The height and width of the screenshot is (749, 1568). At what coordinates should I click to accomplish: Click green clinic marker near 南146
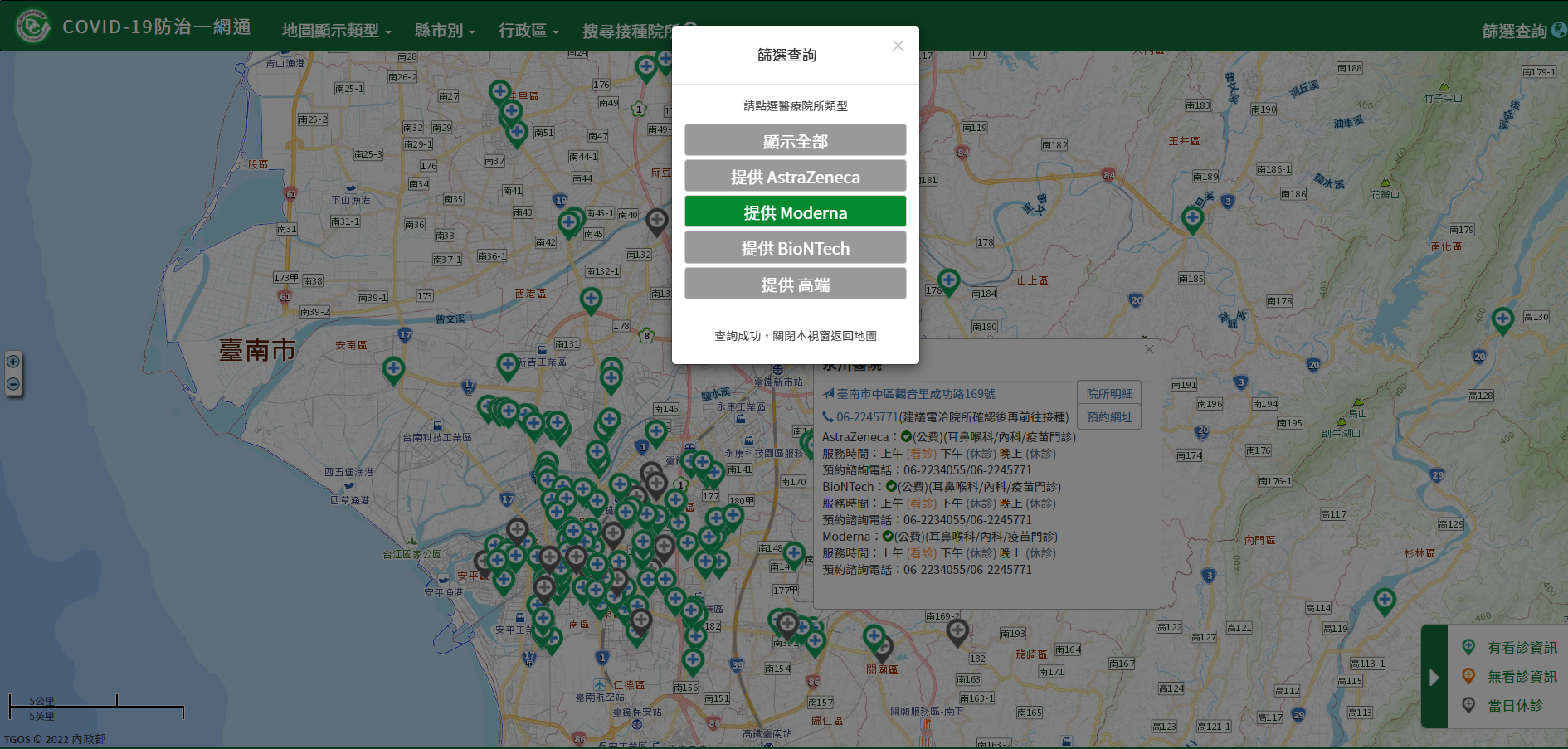[655, 431]
